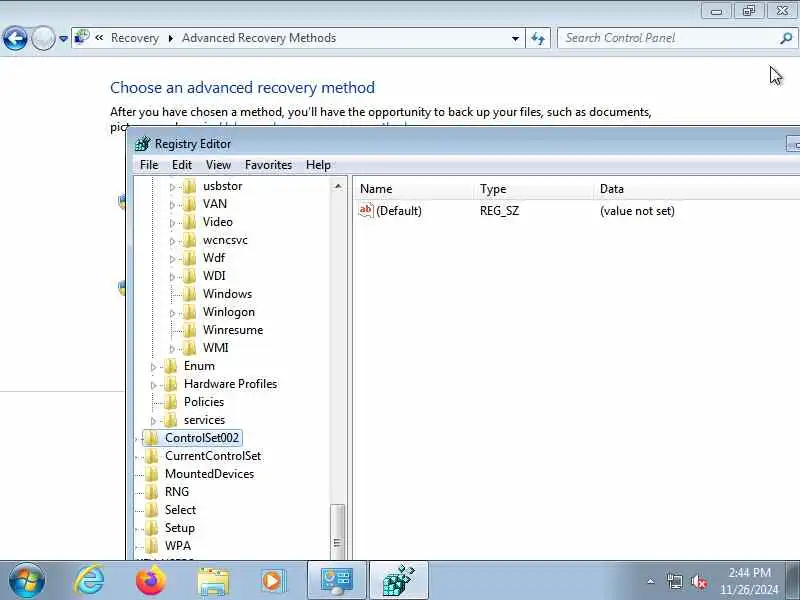This screenshot has width=800, height=600.
Task: Select the Hardware Profiles key label
Action: [x=231, y=384]
